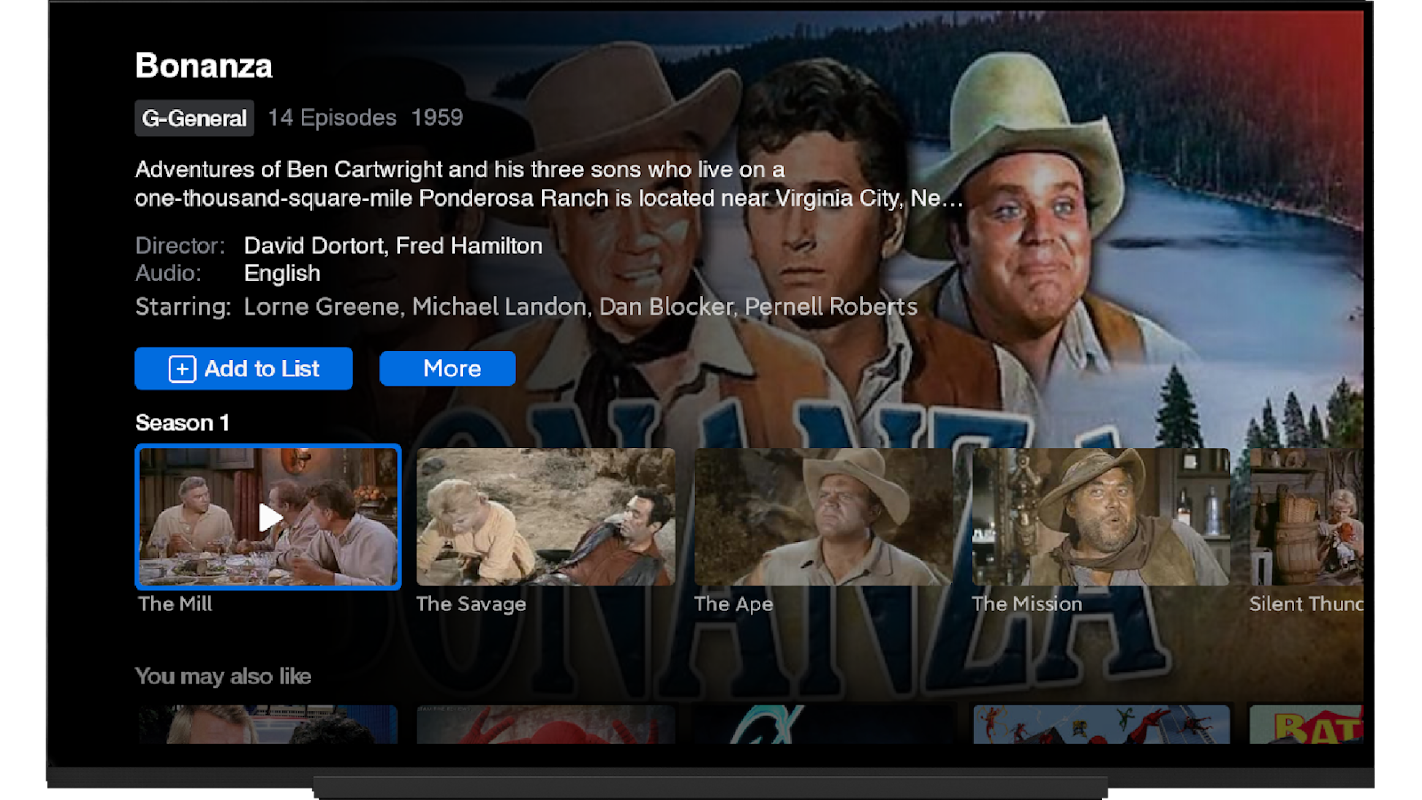Click the English audio value
The height and width of the screenshot is (800, 1422).
282,274
